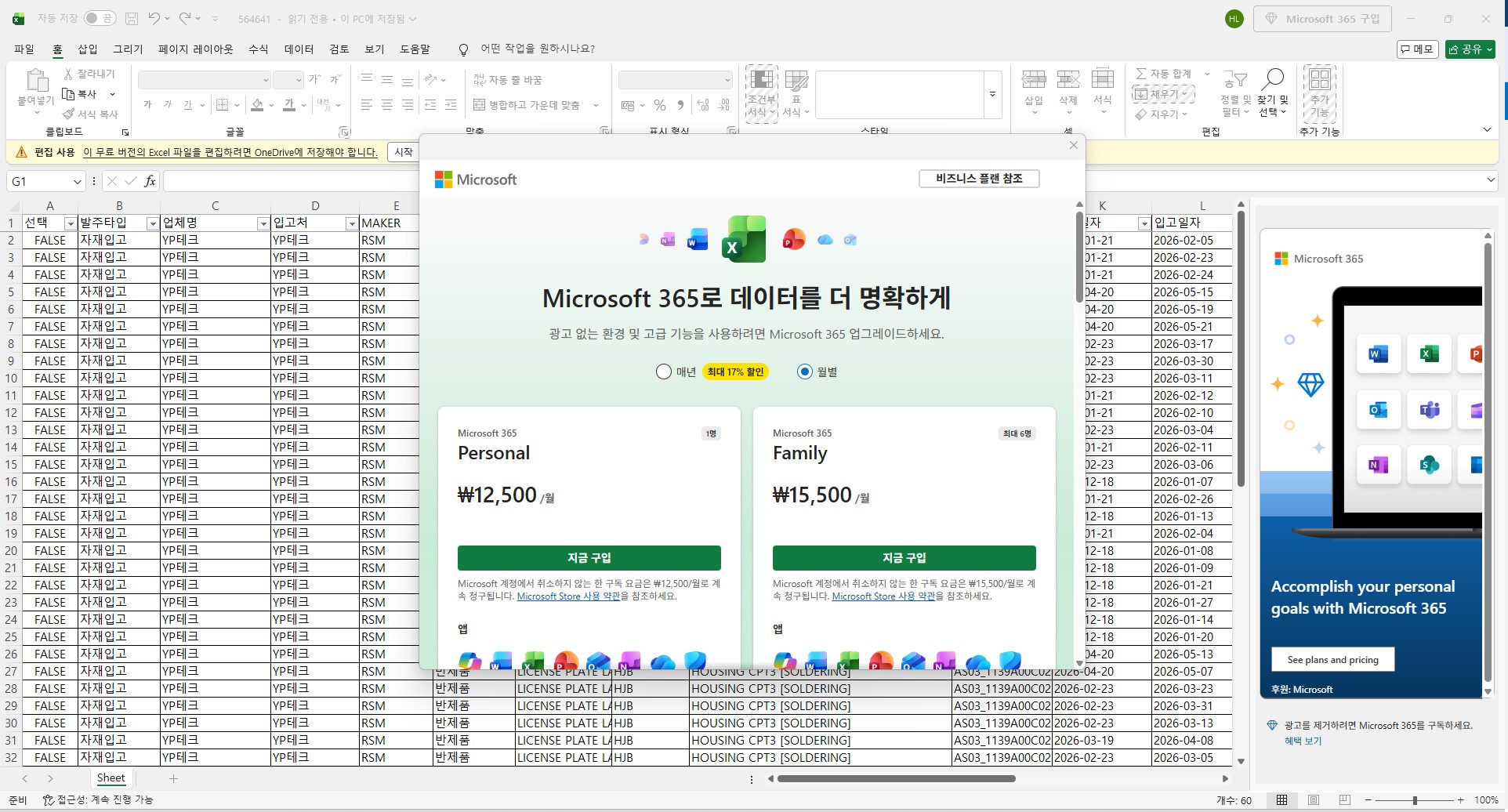Select the monthly (월별) billing radio button

[805, 372]
